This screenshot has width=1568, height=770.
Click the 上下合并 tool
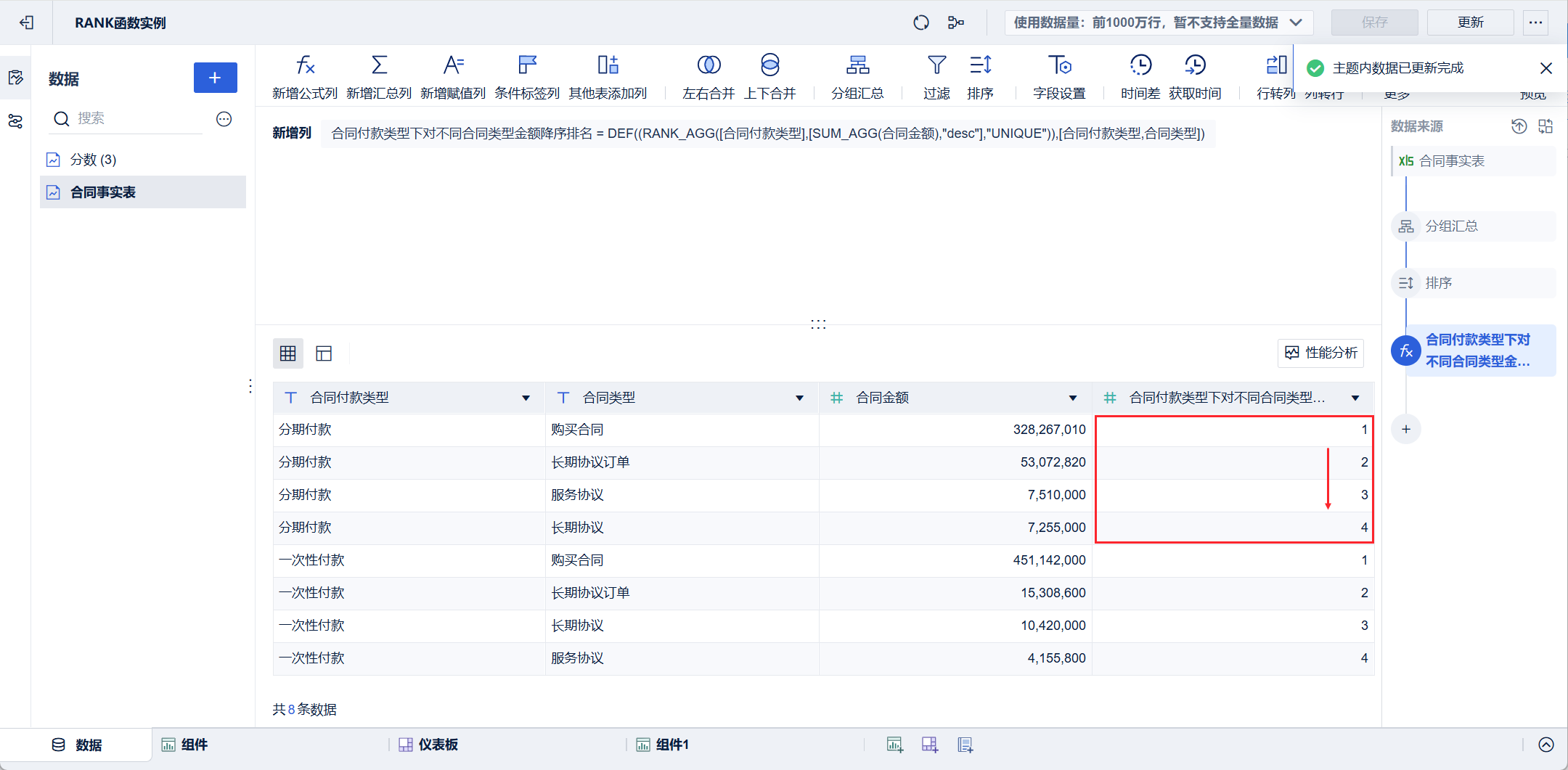(x=770, y=76)
